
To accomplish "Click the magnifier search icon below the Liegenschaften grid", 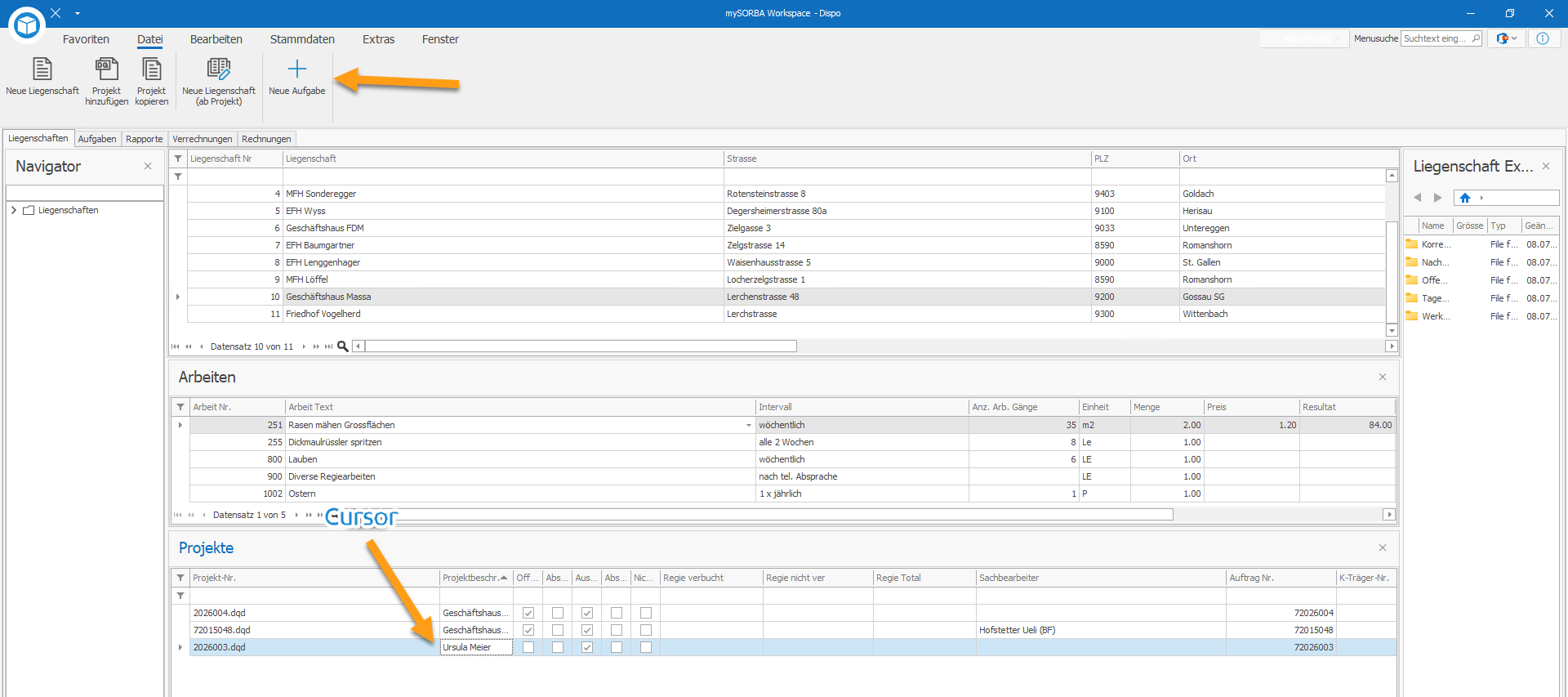I will [343, 346].
